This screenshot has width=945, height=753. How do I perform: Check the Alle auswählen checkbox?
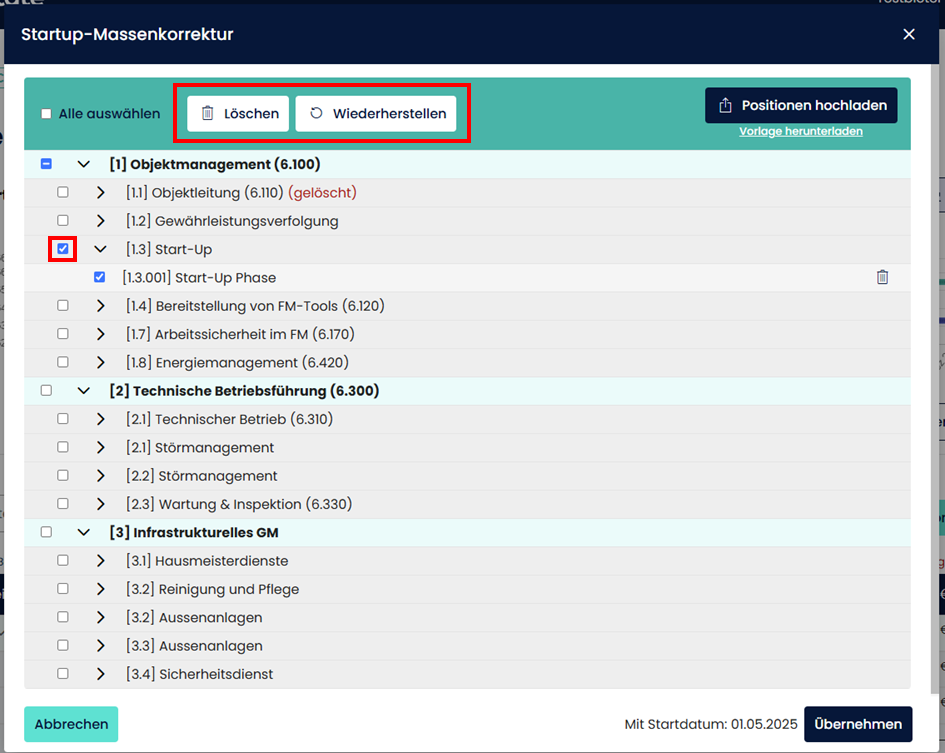tap(46, 114)
